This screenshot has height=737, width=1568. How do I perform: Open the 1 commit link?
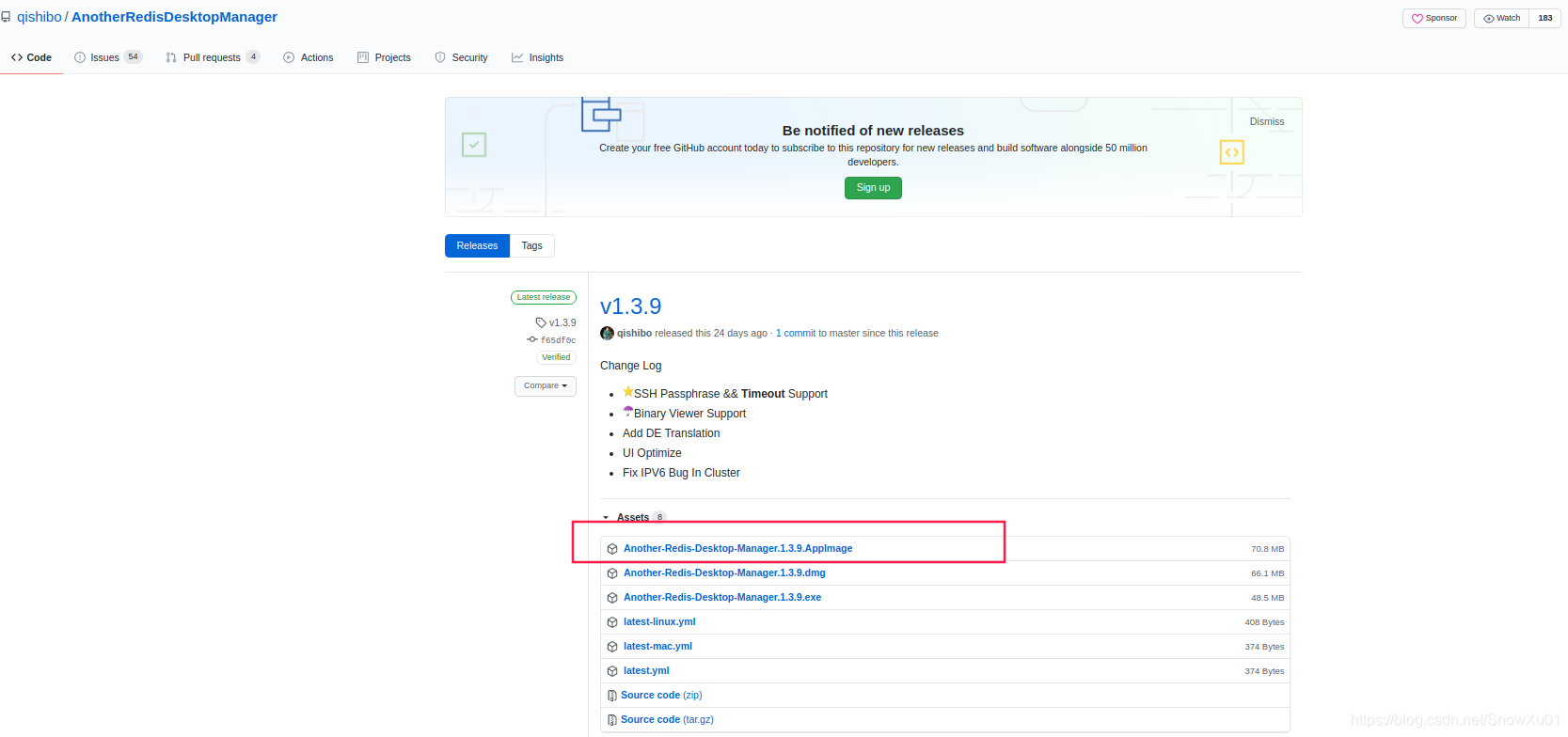pyautogui.click(x=796, y=333)
